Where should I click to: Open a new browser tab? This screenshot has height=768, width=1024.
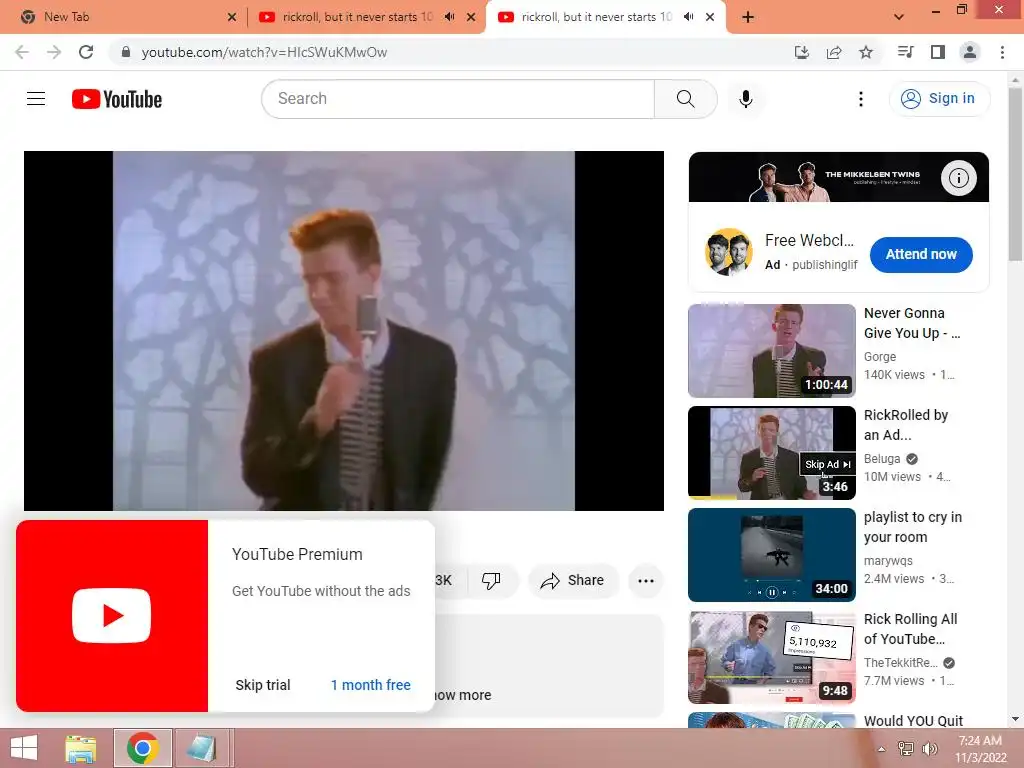[748, 17]
